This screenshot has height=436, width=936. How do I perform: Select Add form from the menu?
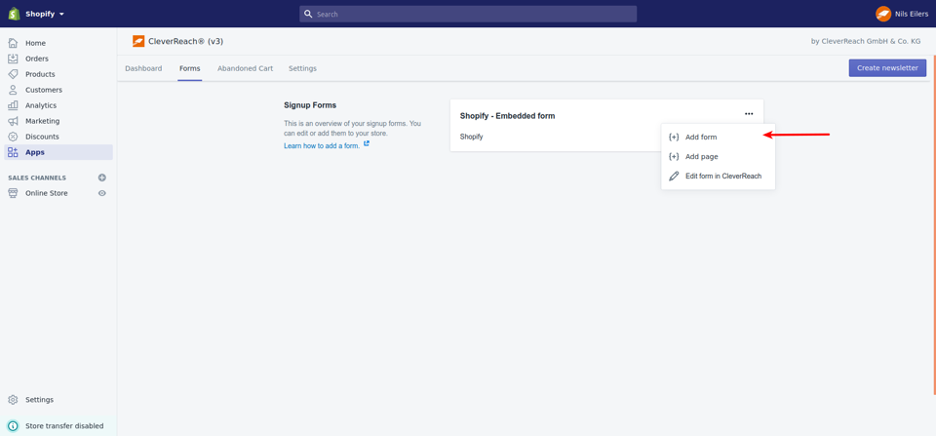(700, 137)
